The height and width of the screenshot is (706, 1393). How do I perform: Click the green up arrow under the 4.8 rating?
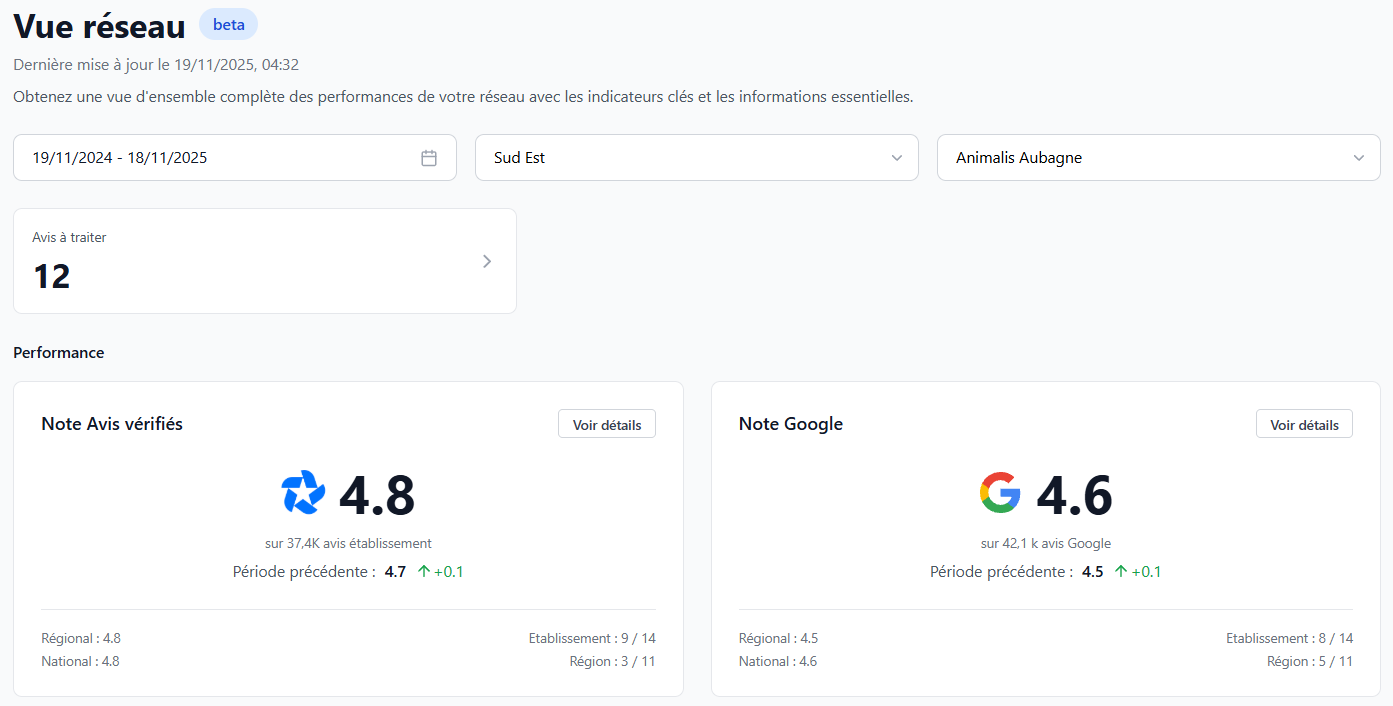(423, 572)
